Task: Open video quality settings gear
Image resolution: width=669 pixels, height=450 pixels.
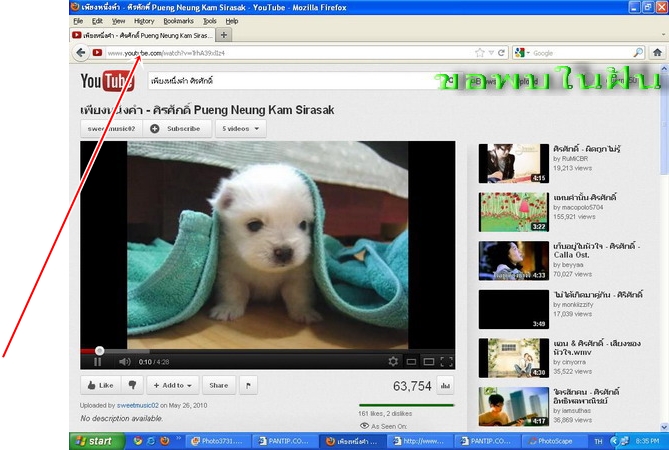Action: click(x=393, y=362)
